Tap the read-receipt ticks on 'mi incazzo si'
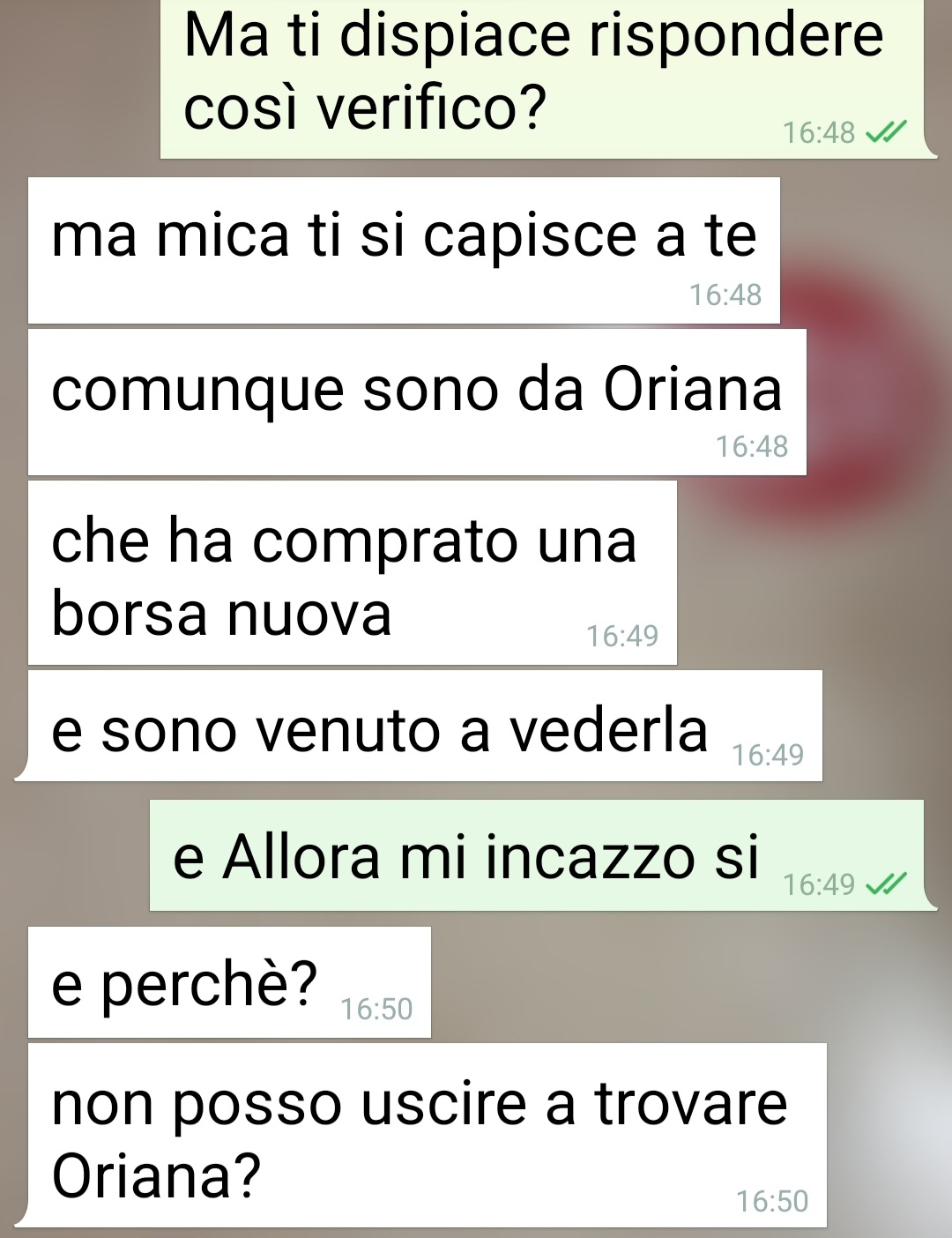The width and height of the screenshot is (952, 1238). coord(886,884)
